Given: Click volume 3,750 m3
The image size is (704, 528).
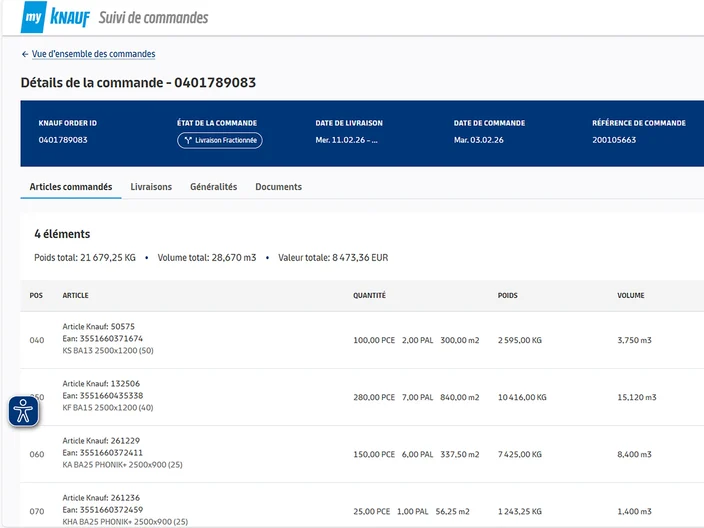Looking at the screenshot, I should coord(634,340).
